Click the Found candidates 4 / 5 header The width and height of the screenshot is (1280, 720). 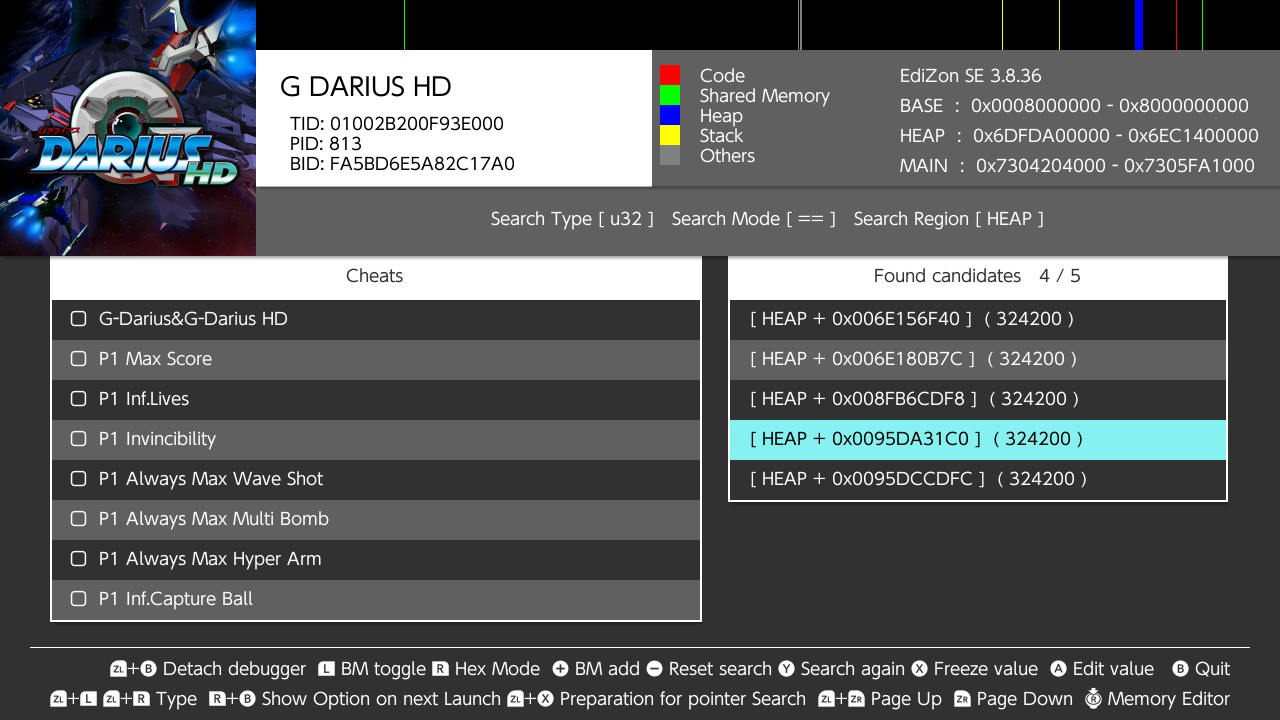(977, 276)
